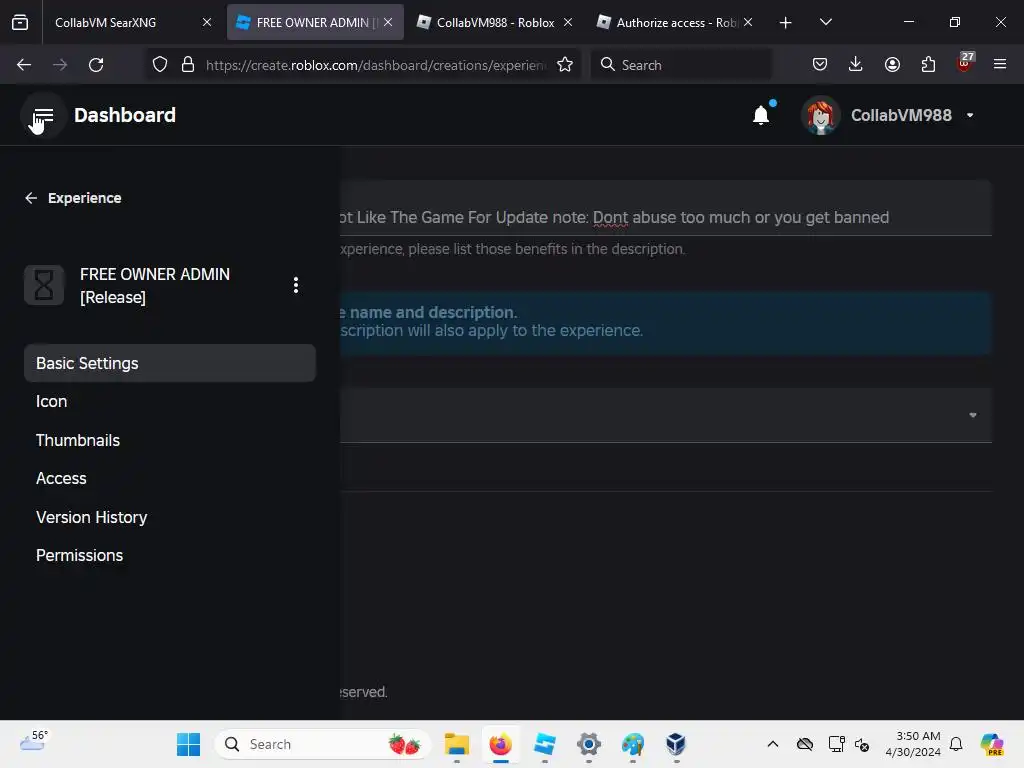Open a new browser tab
This screenshot has height=768, width=1024.
tap(786, 23)
